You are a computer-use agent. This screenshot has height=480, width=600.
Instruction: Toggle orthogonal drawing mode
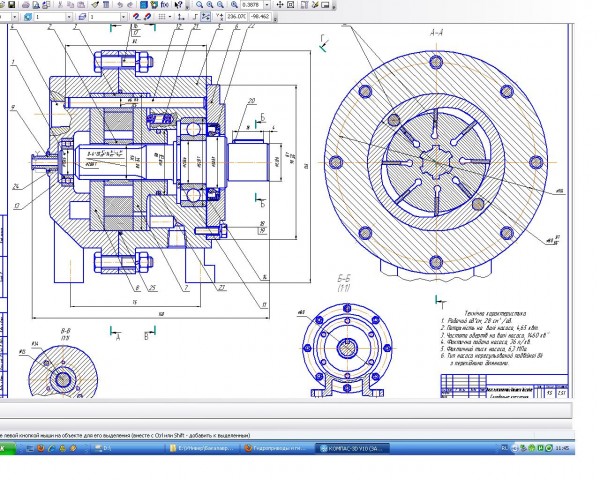point(195,17)
